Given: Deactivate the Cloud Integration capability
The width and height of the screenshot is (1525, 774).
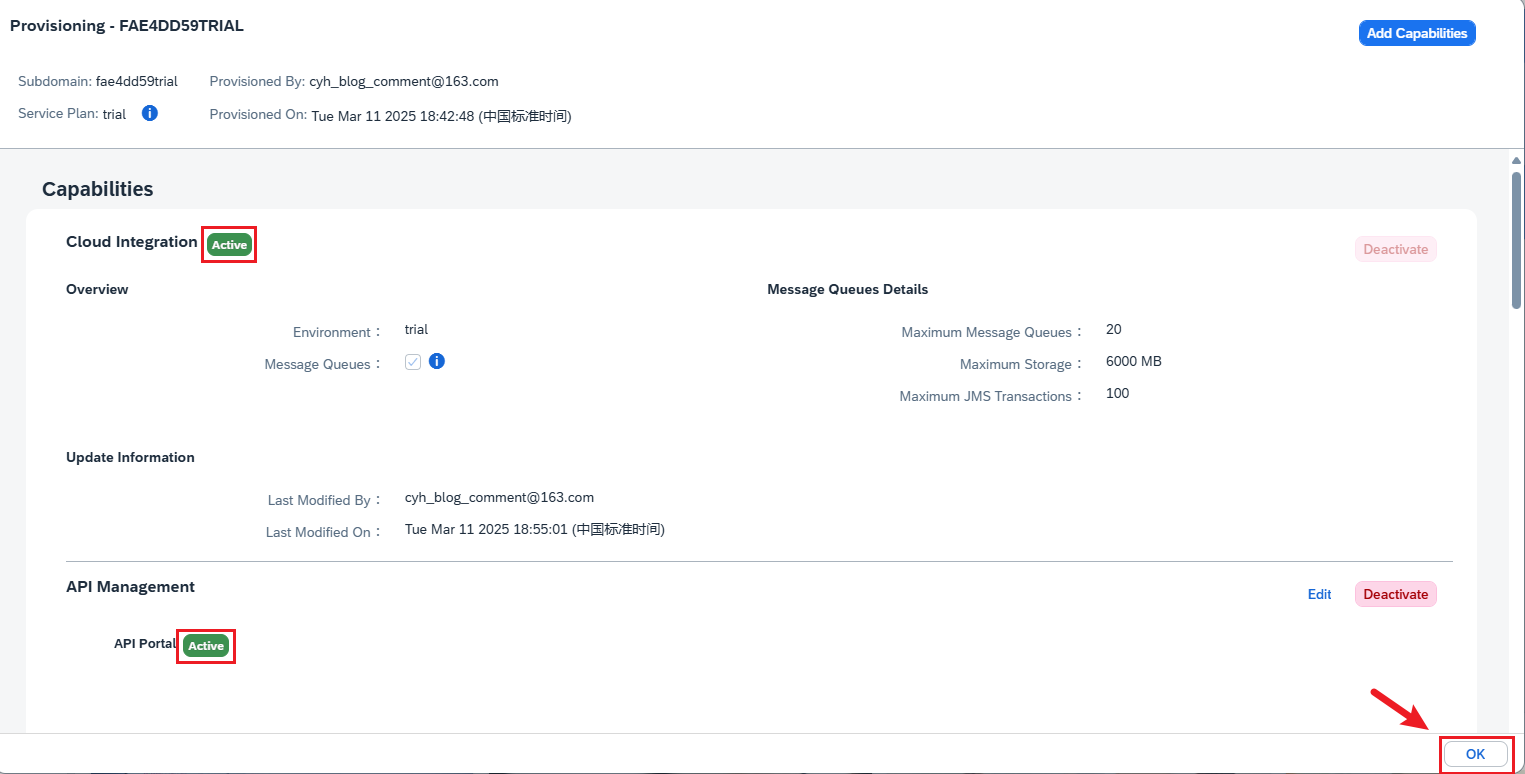Looking at the screenshot, I should (x=1395, y=249).
